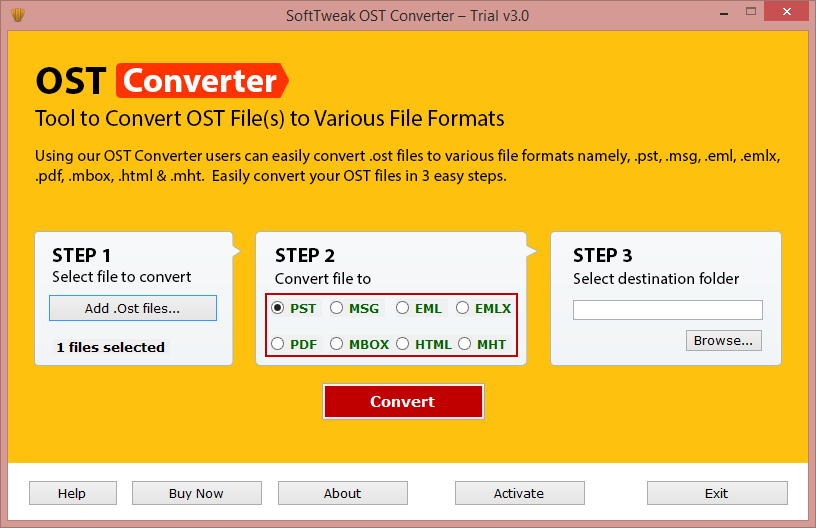The width and height of the screenshot is (816, 528).
Task: Click the OST Converter logo banner
Action: coord(162,81)
